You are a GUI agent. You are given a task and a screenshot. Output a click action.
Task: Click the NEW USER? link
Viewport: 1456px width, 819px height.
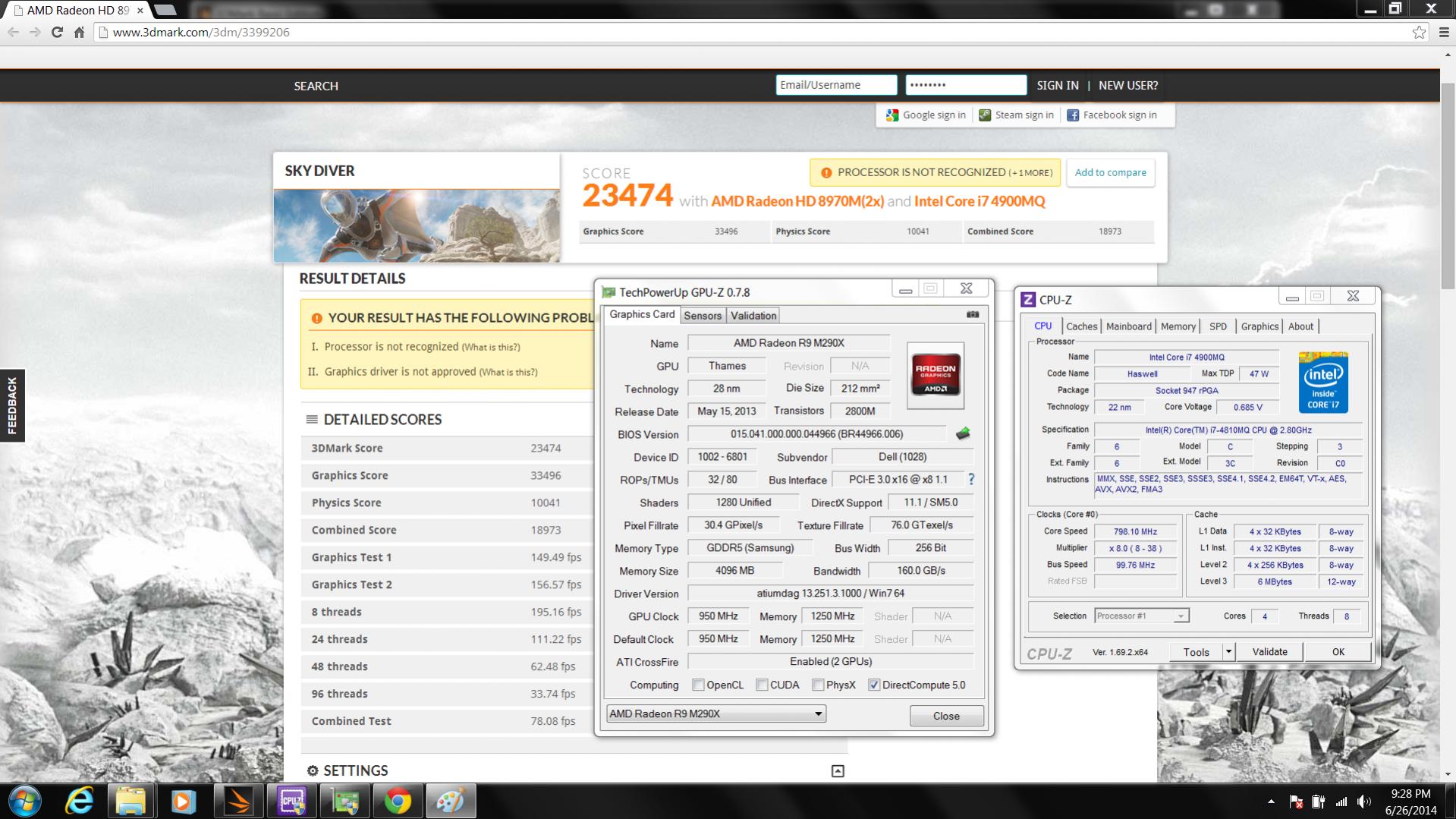[x=1128, y=85]
